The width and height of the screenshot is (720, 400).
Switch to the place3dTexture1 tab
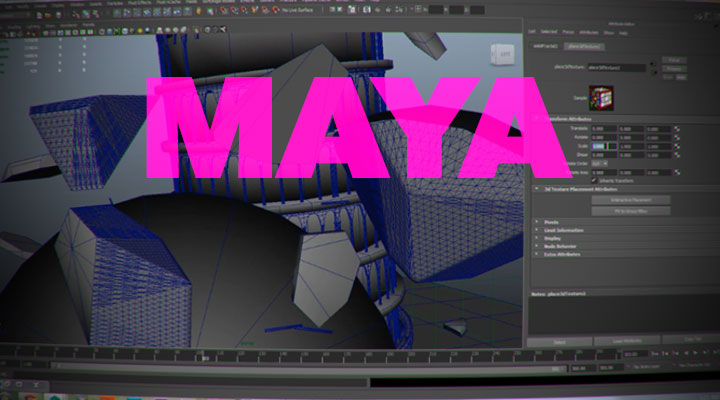pos(584,47)
